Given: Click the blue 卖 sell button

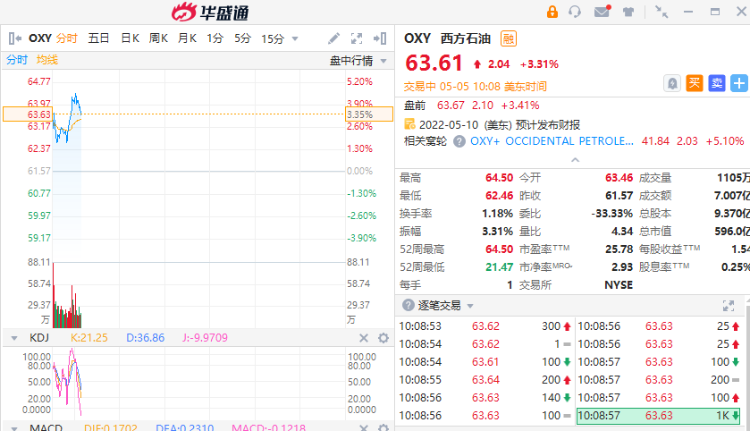Looking at the screenshot, I should point(716,83).
